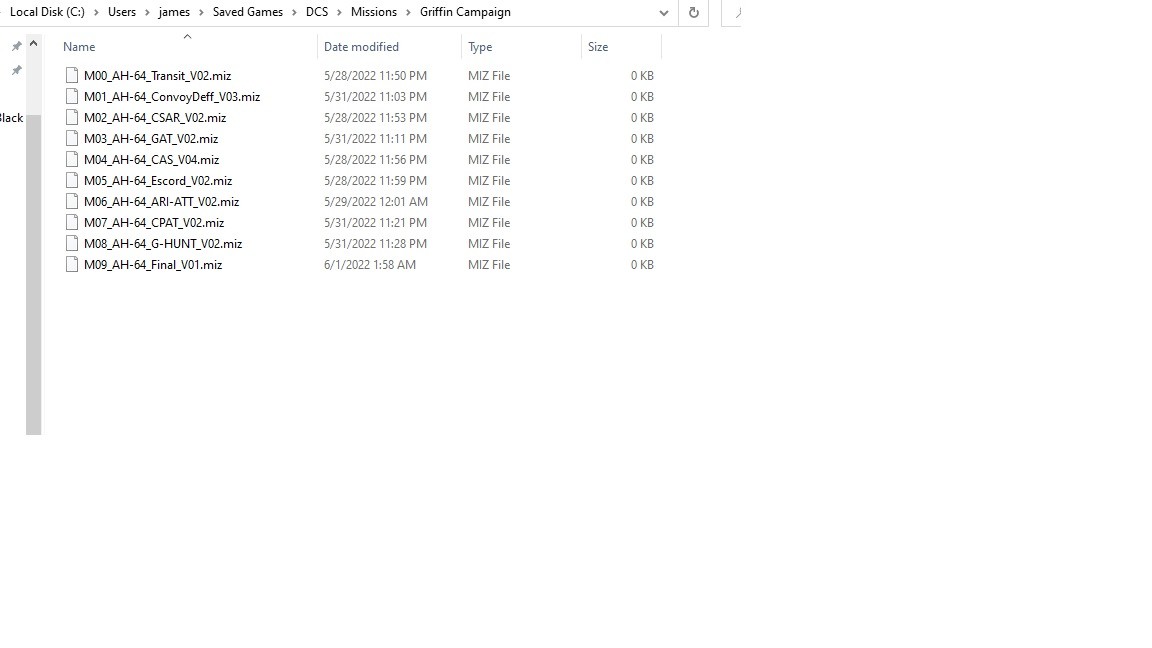1152x648 pixels.
Task: Click the file icon of M03_AH-64_GAT_V02.miz
Action: [71, 138]
